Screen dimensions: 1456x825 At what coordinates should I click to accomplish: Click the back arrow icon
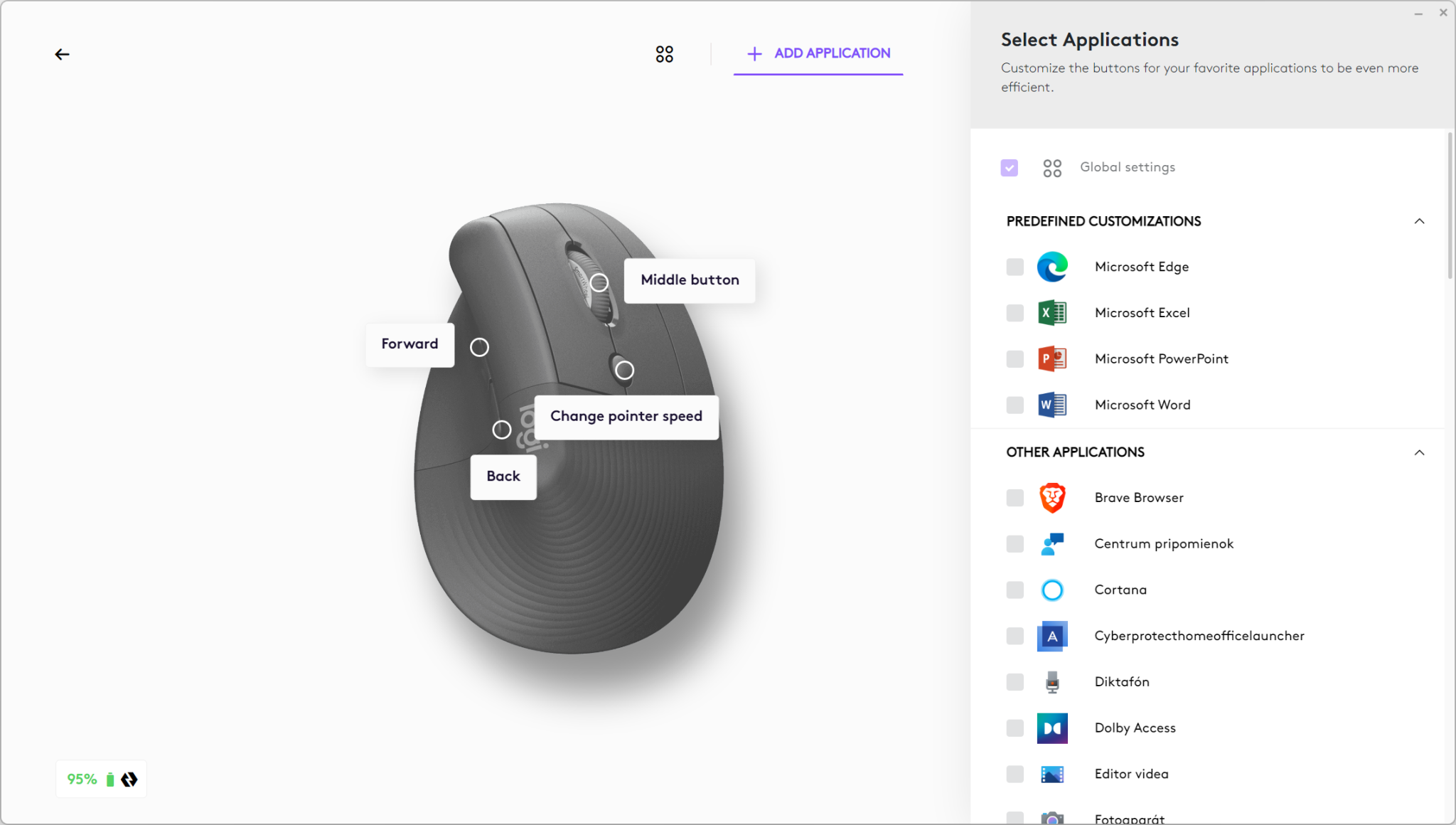[62, 54]
